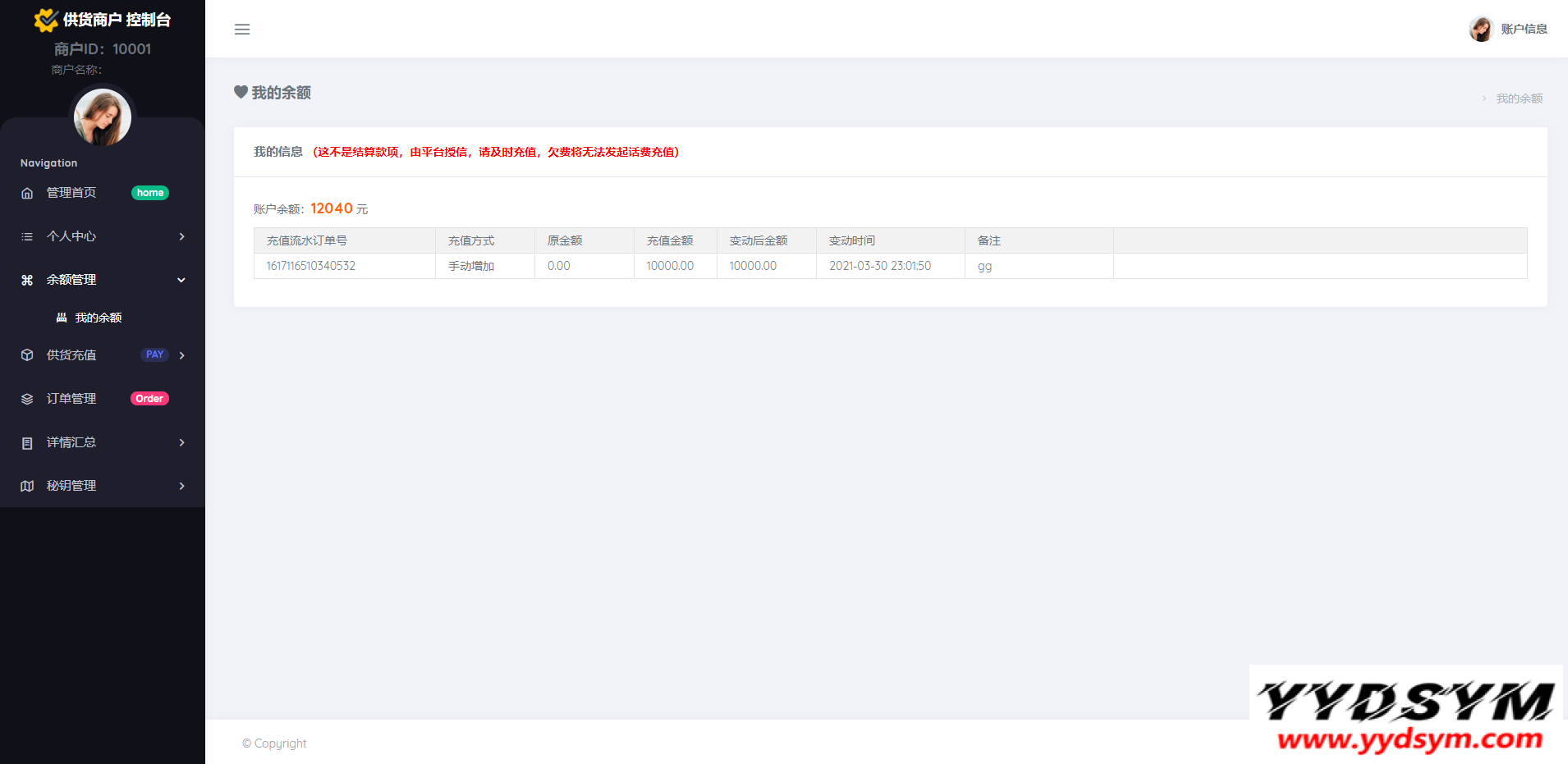
Task: Click the hamburger menu toggle icon
Action: (x=242, y=30)
